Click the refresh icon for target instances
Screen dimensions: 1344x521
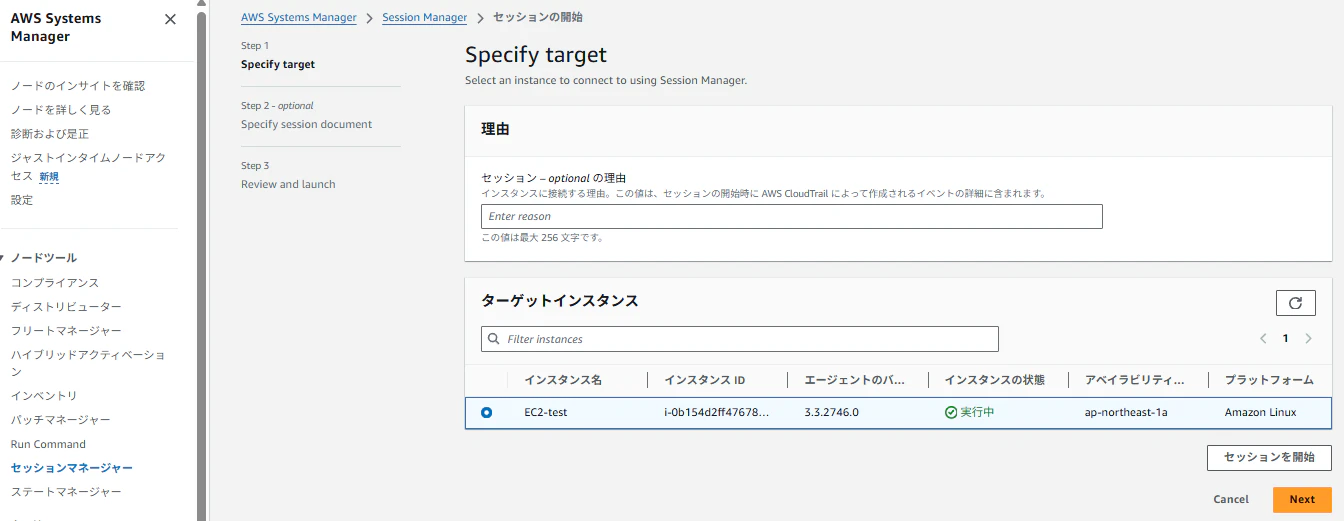click(x=1295, y=303)
